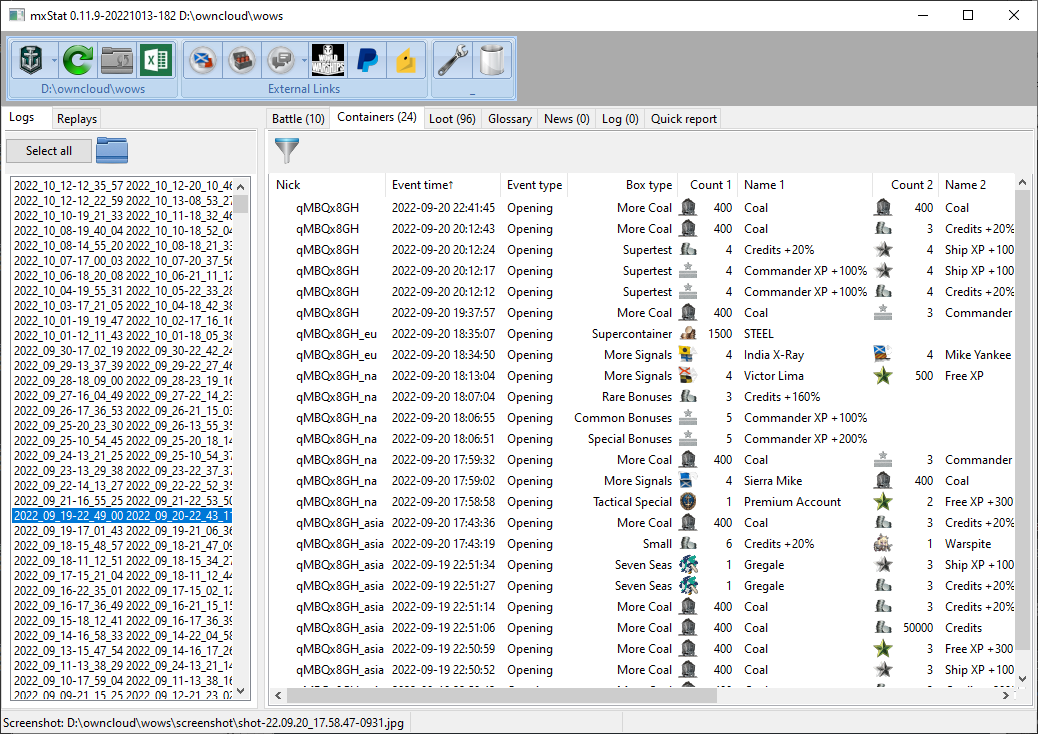The height and width of the screenshot is (734, 1038).
Task: Click the green refresh arrow icon
Action: [78, 60]
